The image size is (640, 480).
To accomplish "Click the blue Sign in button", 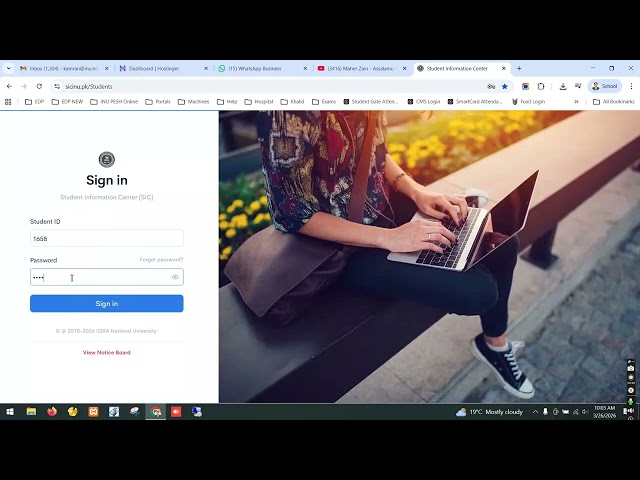I will coord(107,304).
